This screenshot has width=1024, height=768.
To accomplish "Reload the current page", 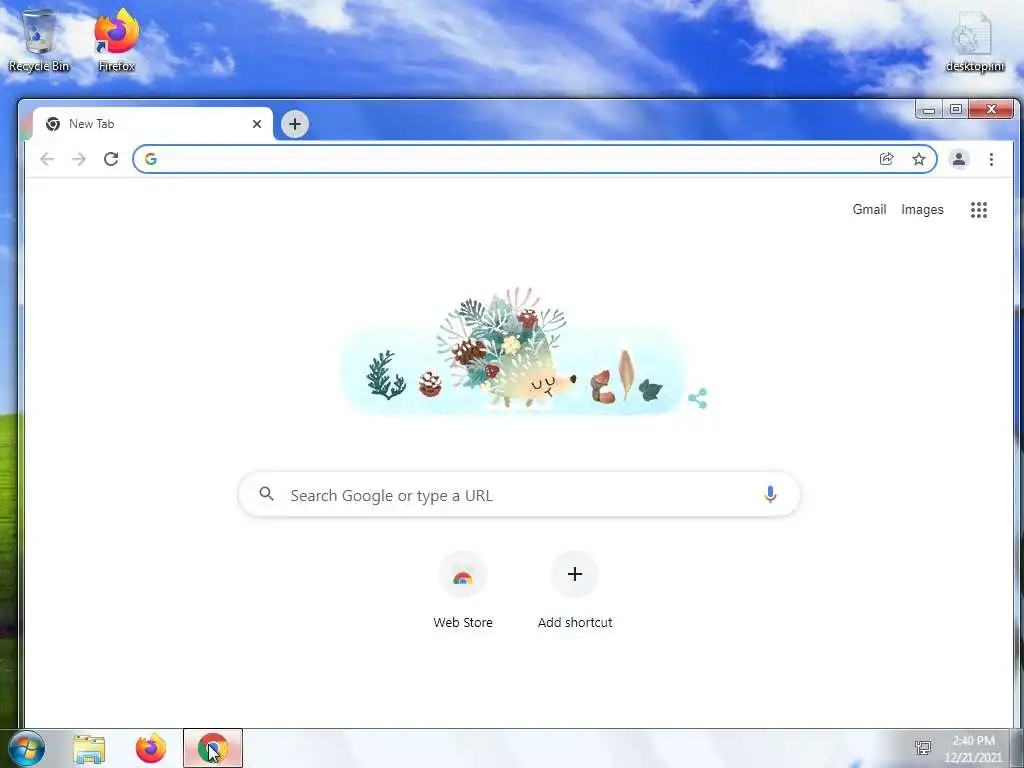I will coord(111,159).
